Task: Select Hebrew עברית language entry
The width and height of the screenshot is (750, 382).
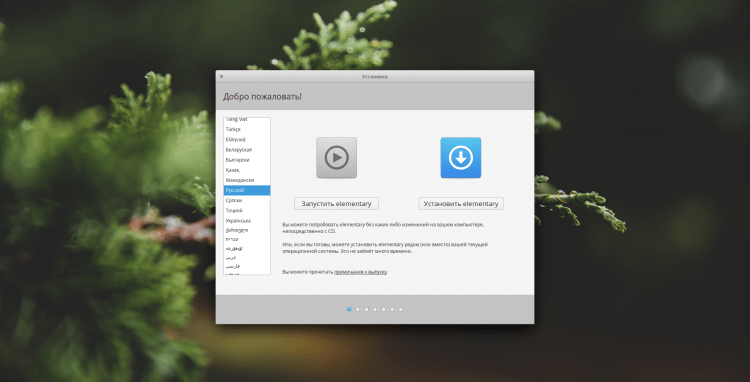Action: 247,239
